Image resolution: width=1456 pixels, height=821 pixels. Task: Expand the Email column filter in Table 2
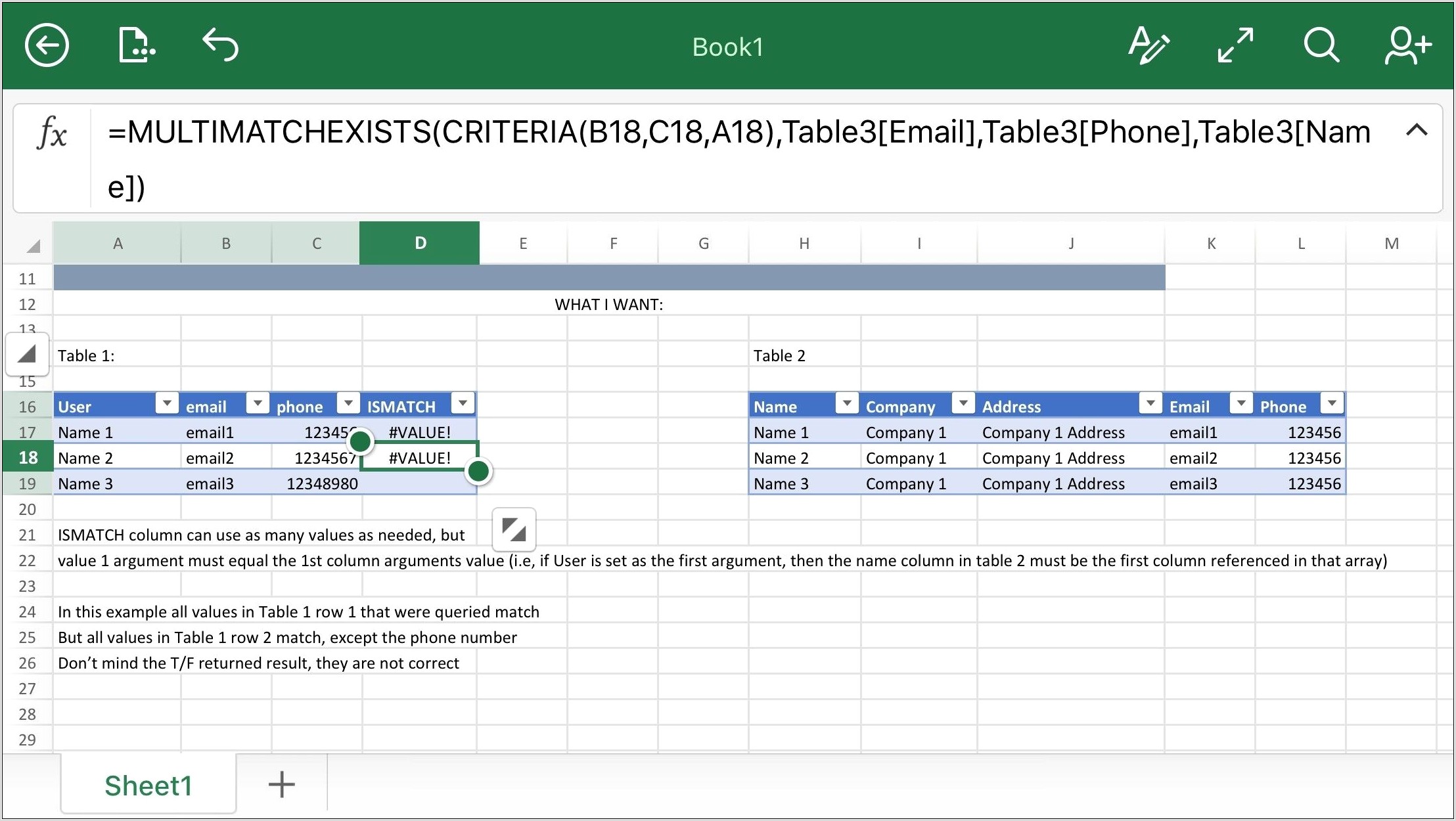(x=1240, y=405)
